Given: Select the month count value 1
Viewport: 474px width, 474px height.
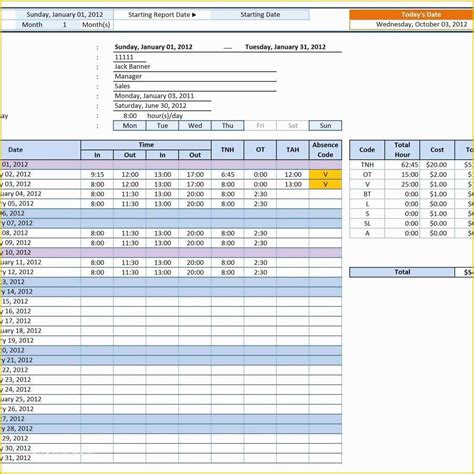Looking at the screenshot, I should 64,25.
